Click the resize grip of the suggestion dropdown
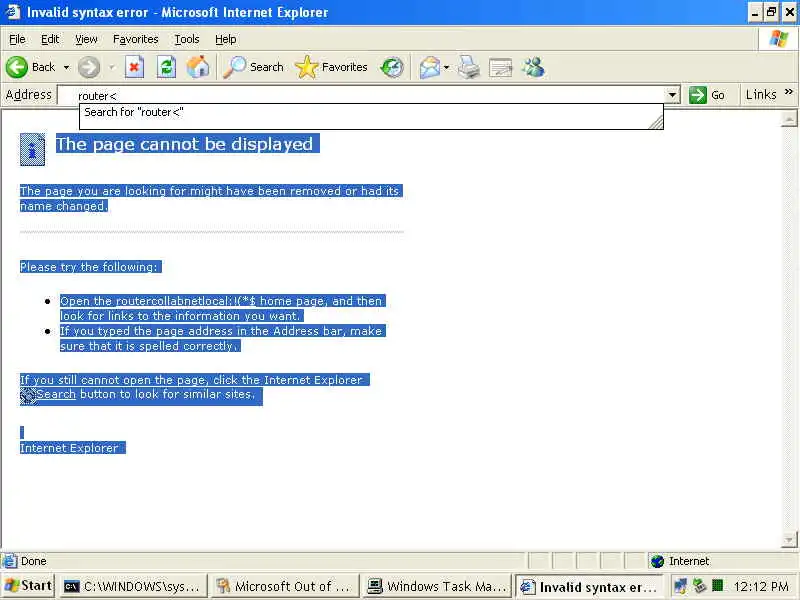 656,122
